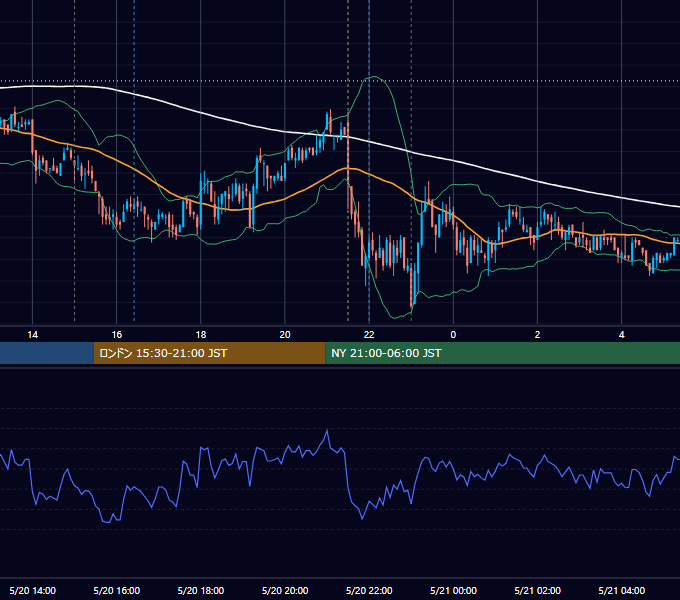The image size is (680, 600).
Task: Click the 5/21 04:00 date label
Action: pyautogui.click(x=621, y=590)
